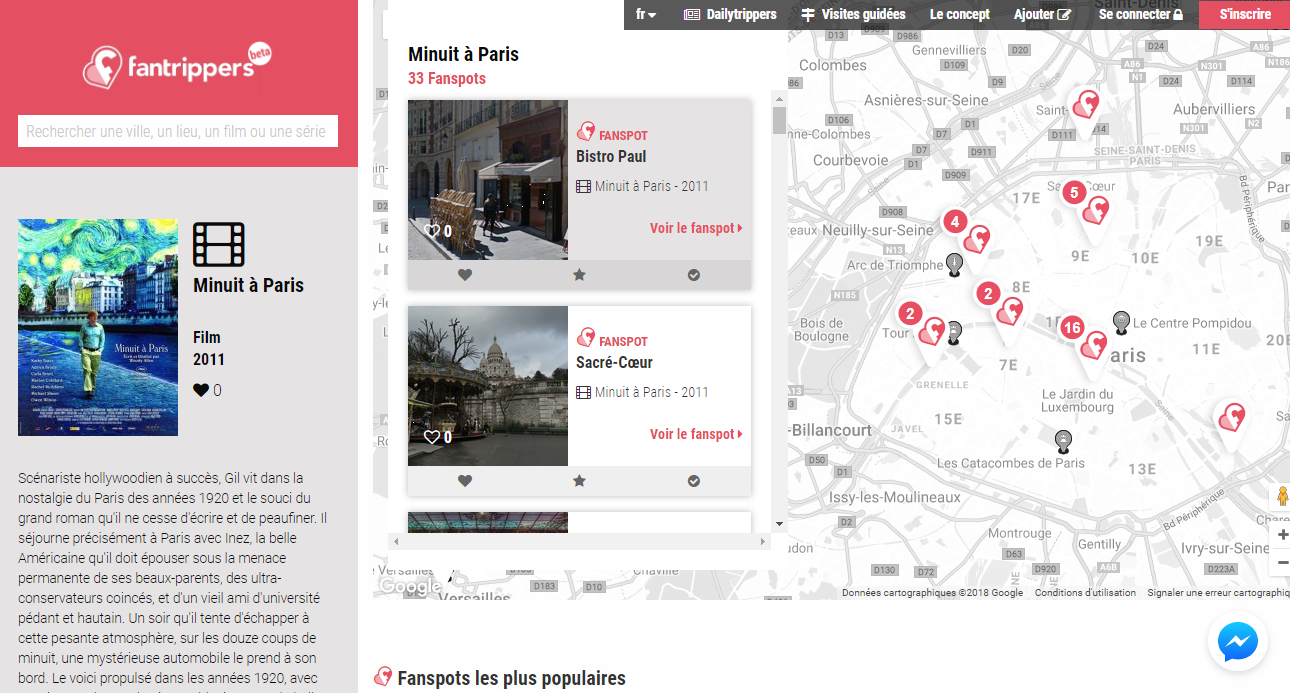Click the Arc de Triomphe landmark pin
The image size is (1290, 693).
955,264
